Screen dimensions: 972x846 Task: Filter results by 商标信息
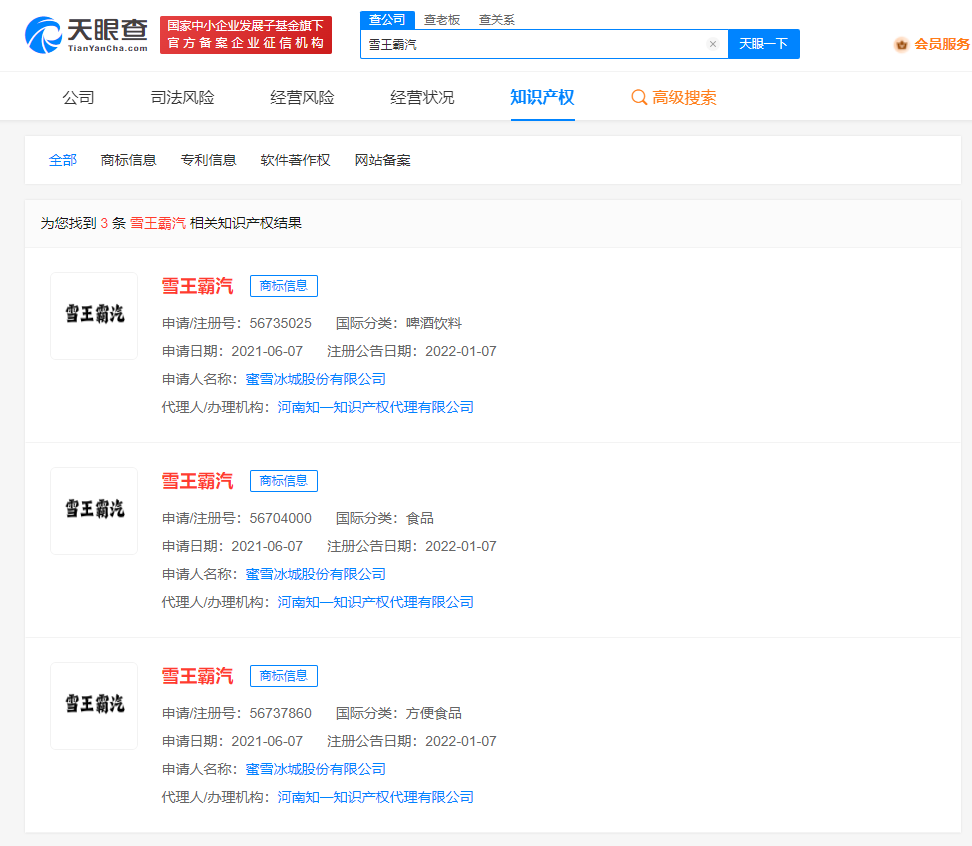pyautogui.click(x=128, y=160)
